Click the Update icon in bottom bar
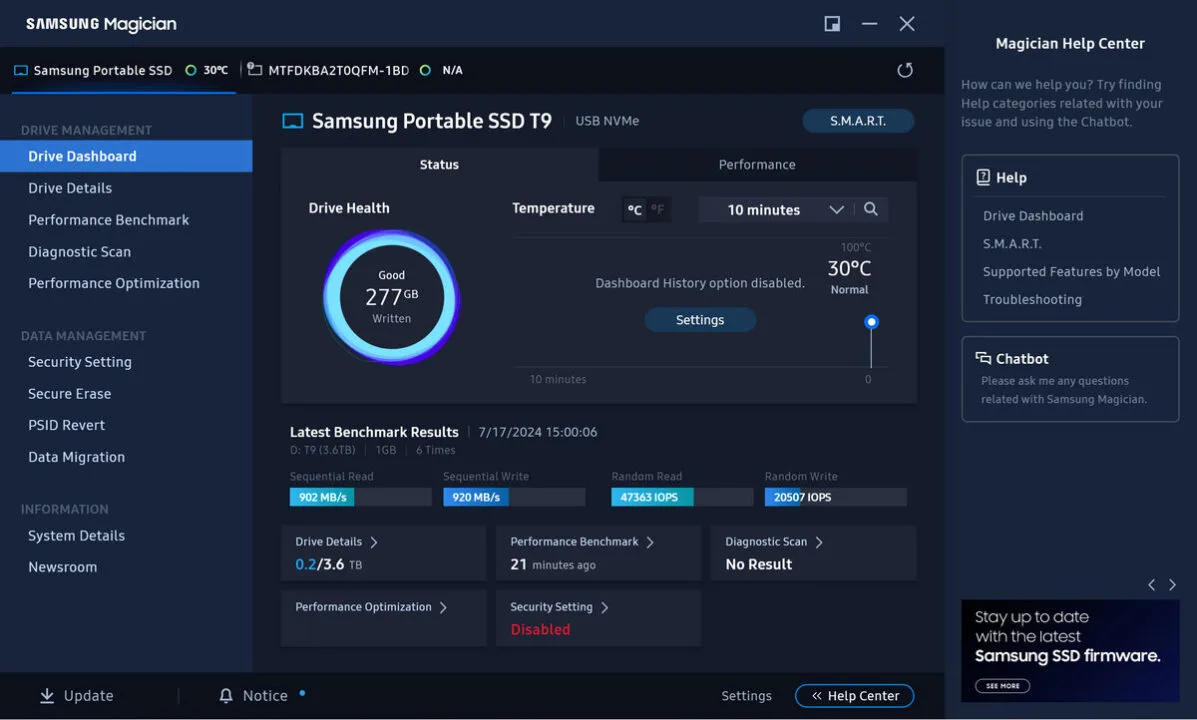The image size is (1197, 720). [x=46, y=695]
